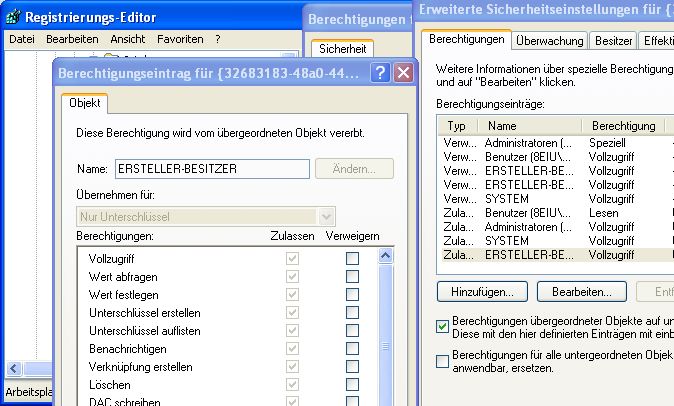Open the Datei menu
The height and width of the screenshot is (406, 674).
(x=22, y=39)
